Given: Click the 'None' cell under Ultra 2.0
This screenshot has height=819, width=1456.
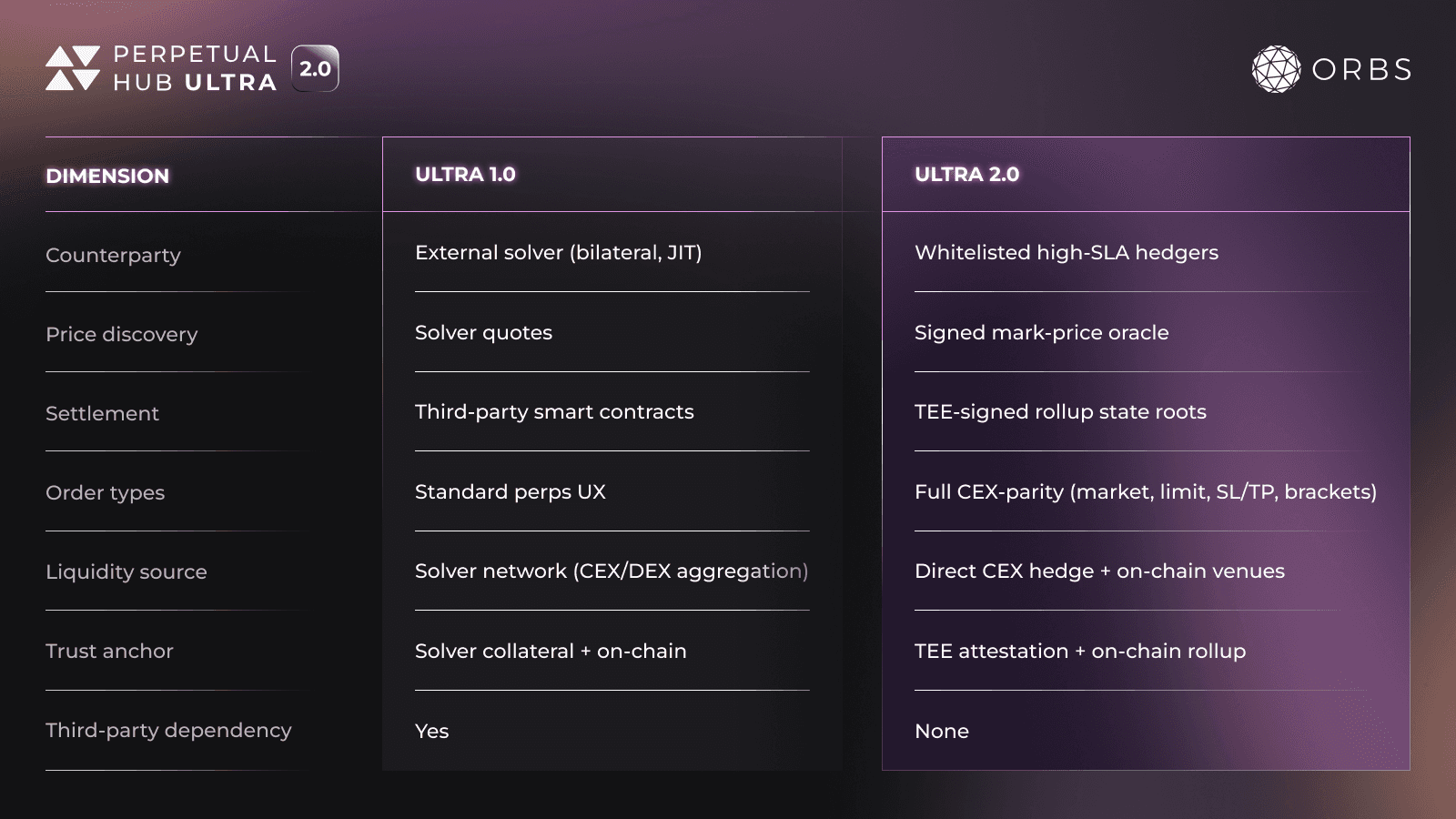Looking at the screenshot, I should 941,731.
